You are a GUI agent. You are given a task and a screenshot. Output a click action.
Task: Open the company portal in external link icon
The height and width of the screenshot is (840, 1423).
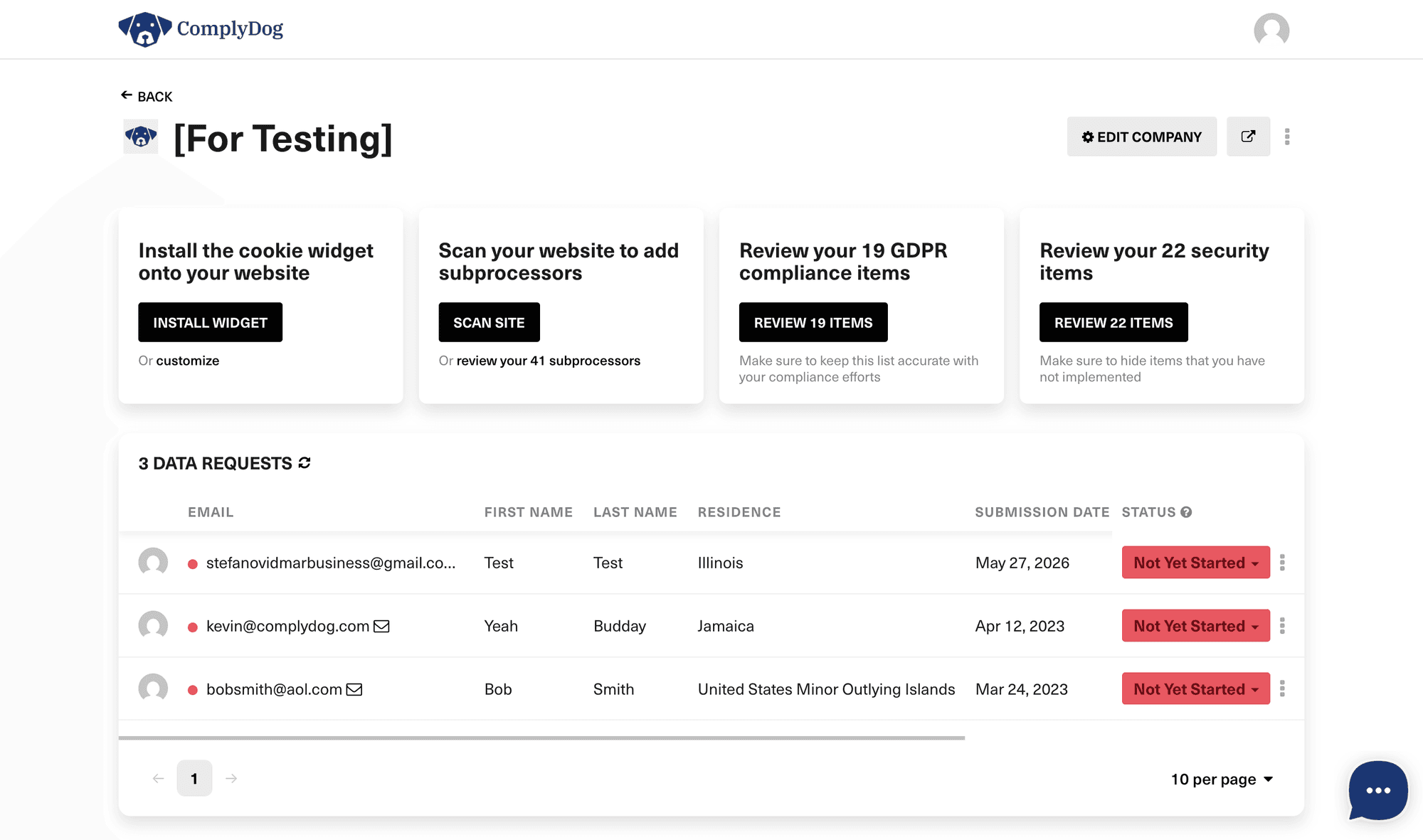(x=1249, y=137)
